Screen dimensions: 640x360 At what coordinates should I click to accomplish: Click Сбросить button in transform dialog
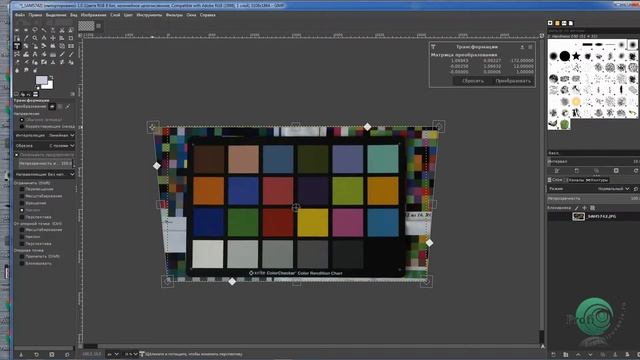click(x=473, y=81)
